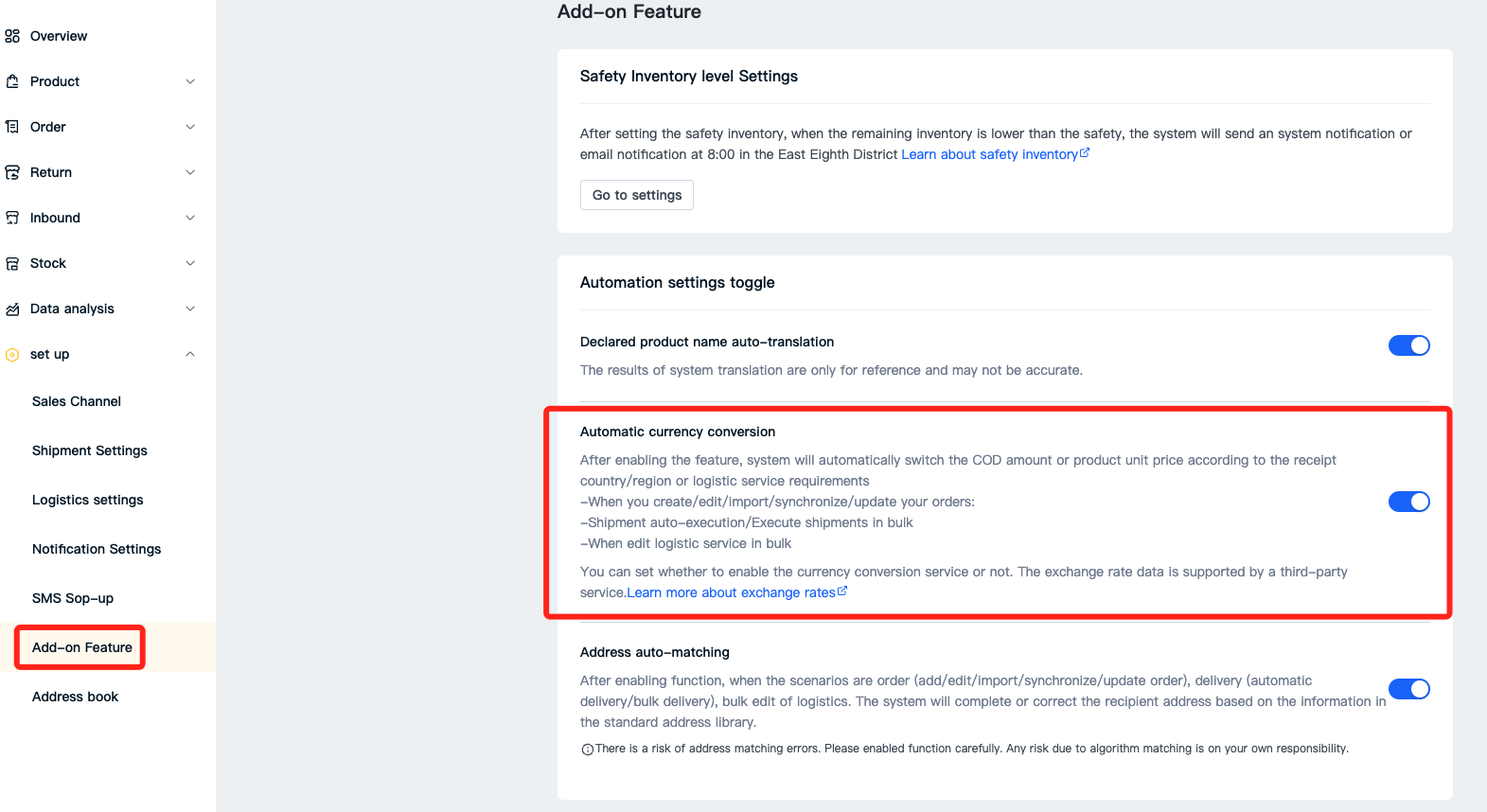Open Learn about safety inventory link

tap(996, 154)
